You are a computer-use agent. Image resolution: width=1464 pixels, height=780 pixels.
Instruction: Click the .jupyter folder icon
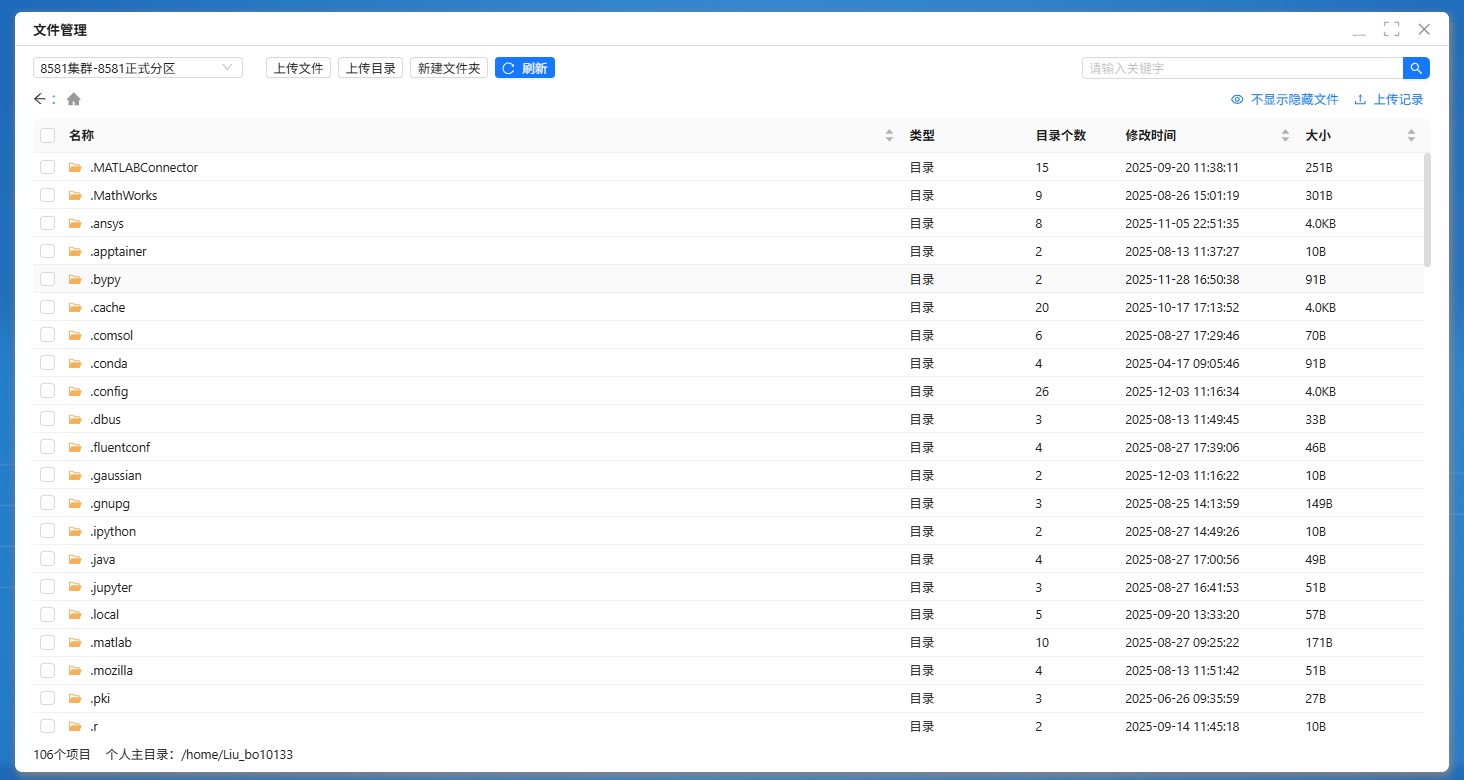point(75,587)
